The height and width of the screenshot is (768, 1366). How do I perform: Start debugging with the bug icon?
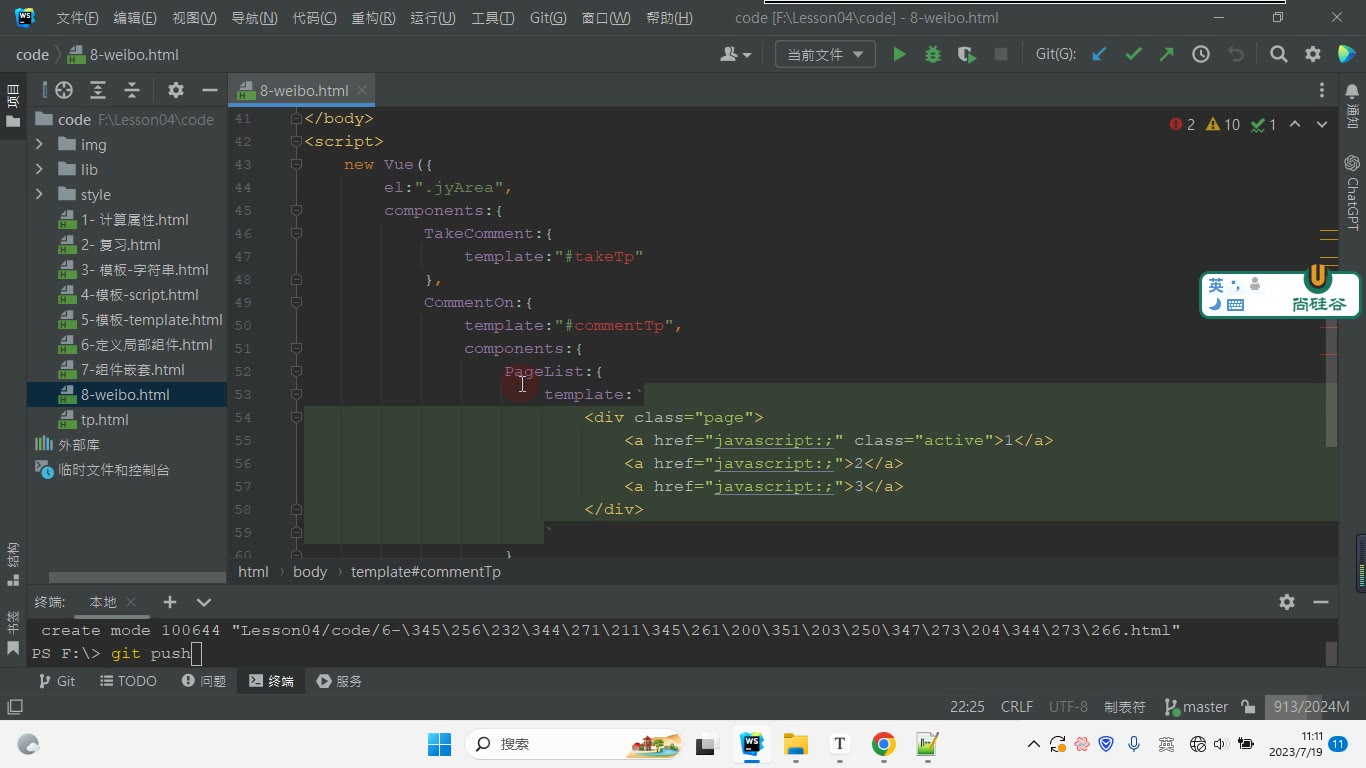pyautogui.click(x=933, y=55)
